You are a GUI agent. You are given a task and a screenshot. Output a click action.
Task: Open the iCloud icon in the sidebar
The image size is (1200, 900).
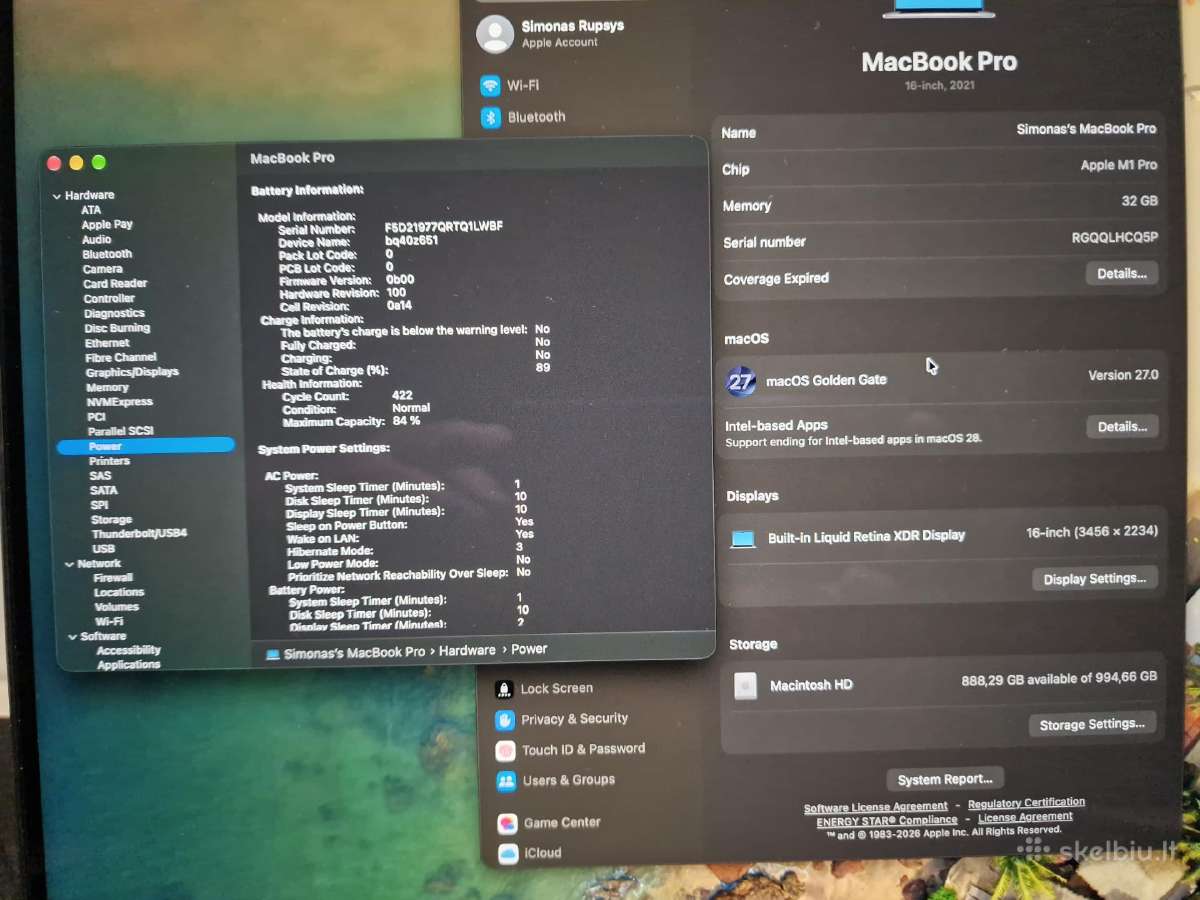click(509, 854)
